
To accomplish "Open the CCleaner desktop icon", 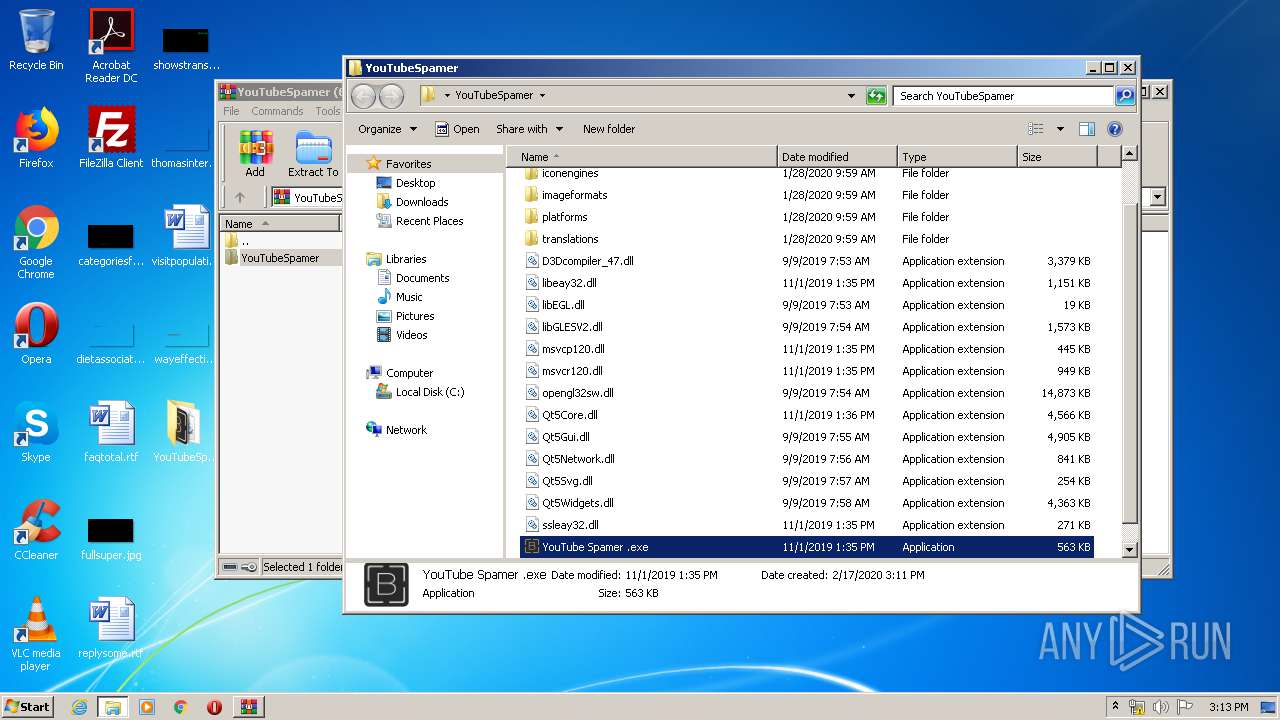I will tap(36, 530).
